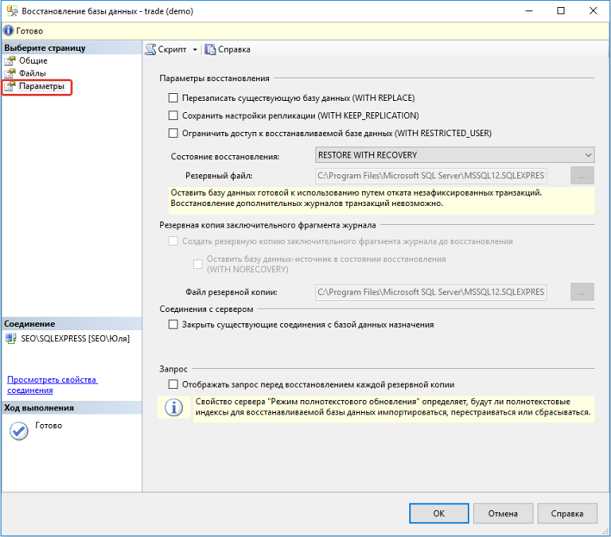Open Просмотреть свойства соединения link

(52, 385)
